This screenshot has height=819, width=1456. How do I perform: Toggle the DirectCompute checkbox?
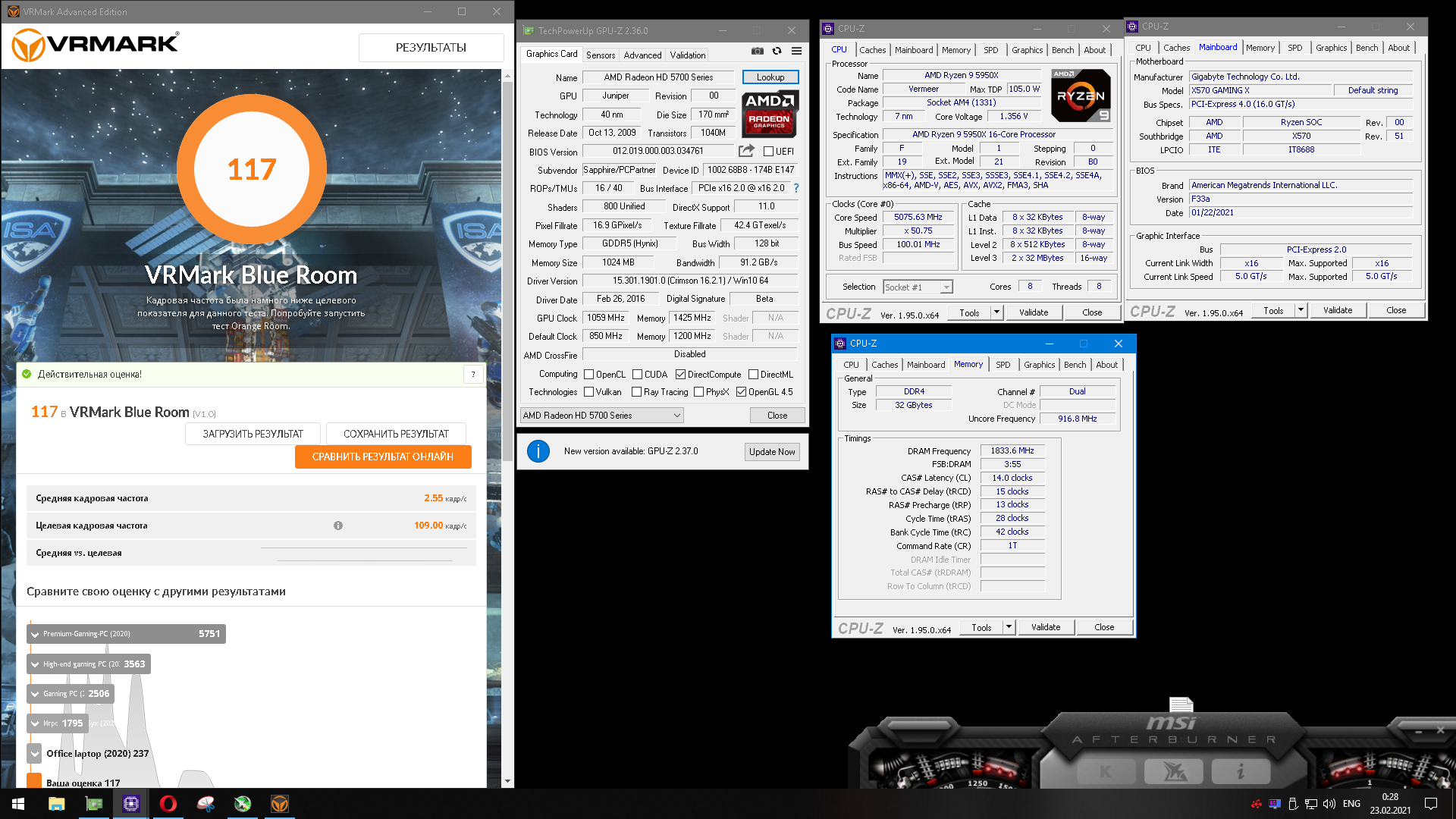point(680,375)
